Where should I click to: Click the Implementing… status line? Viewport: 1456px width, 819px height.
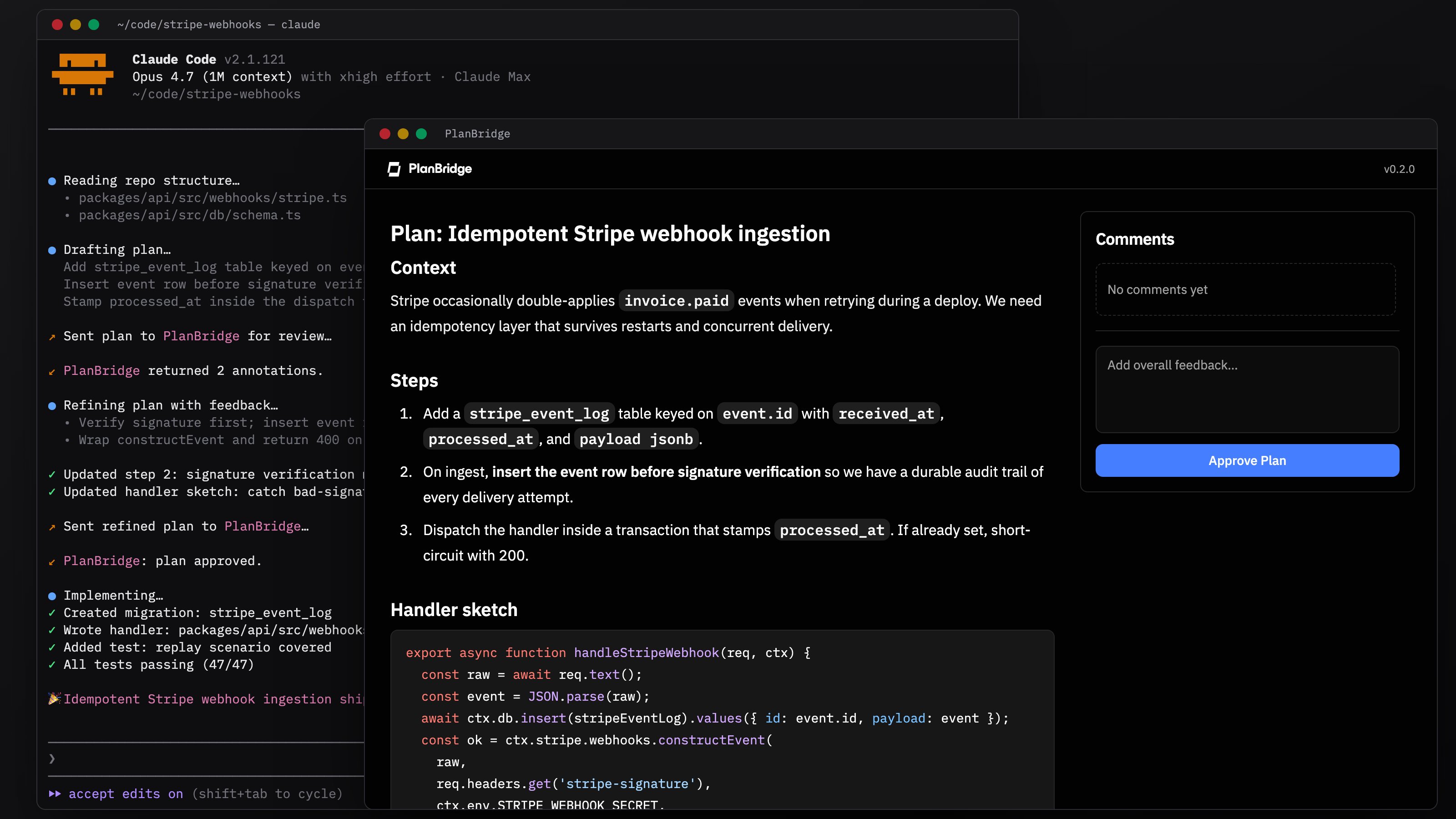pyautogui.click(x=113, y=595)
